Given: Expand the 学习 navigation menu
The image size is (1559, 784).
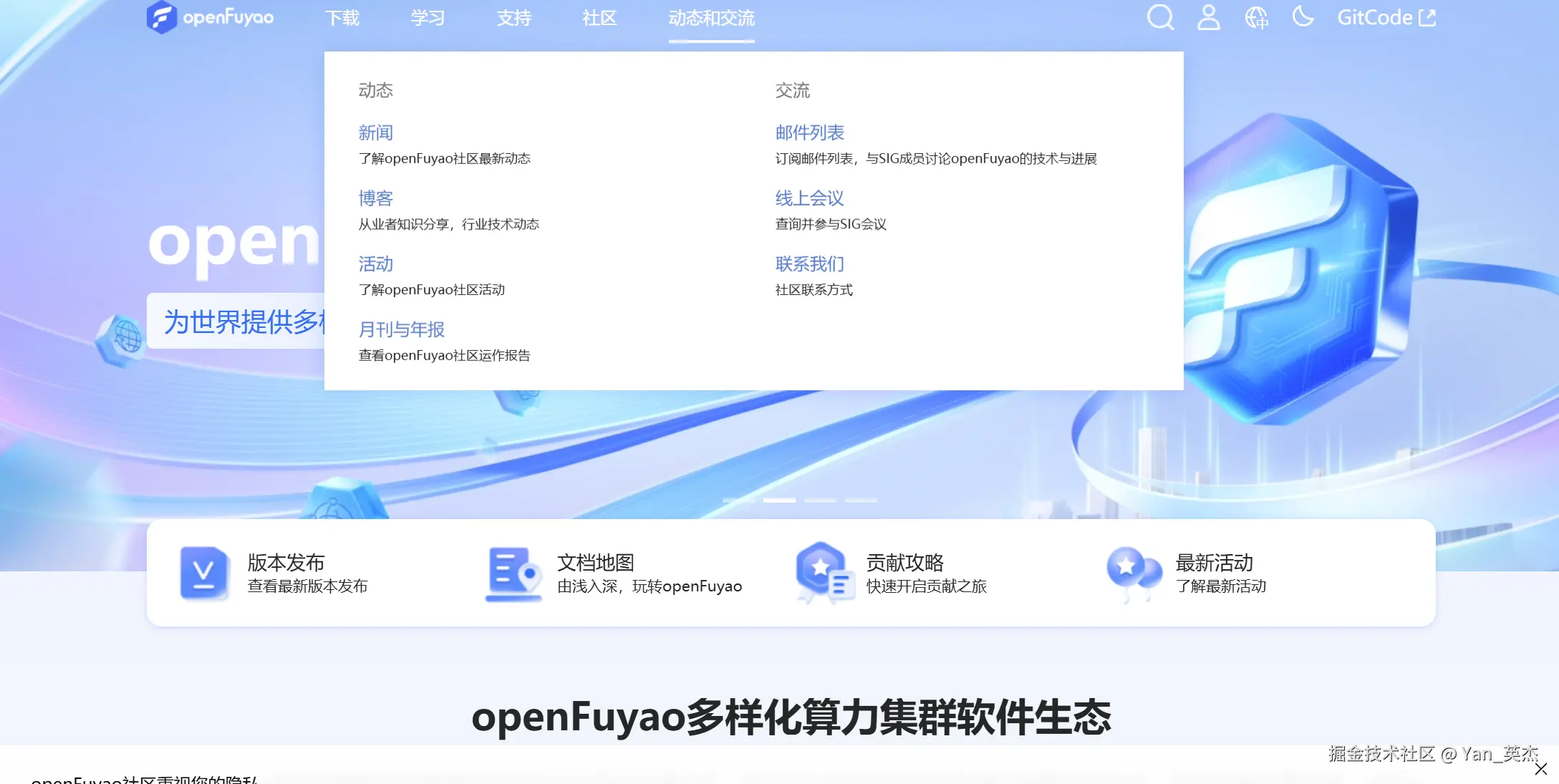Looking at the screenshot, I should pyautogui.click(x=428, y=18).
